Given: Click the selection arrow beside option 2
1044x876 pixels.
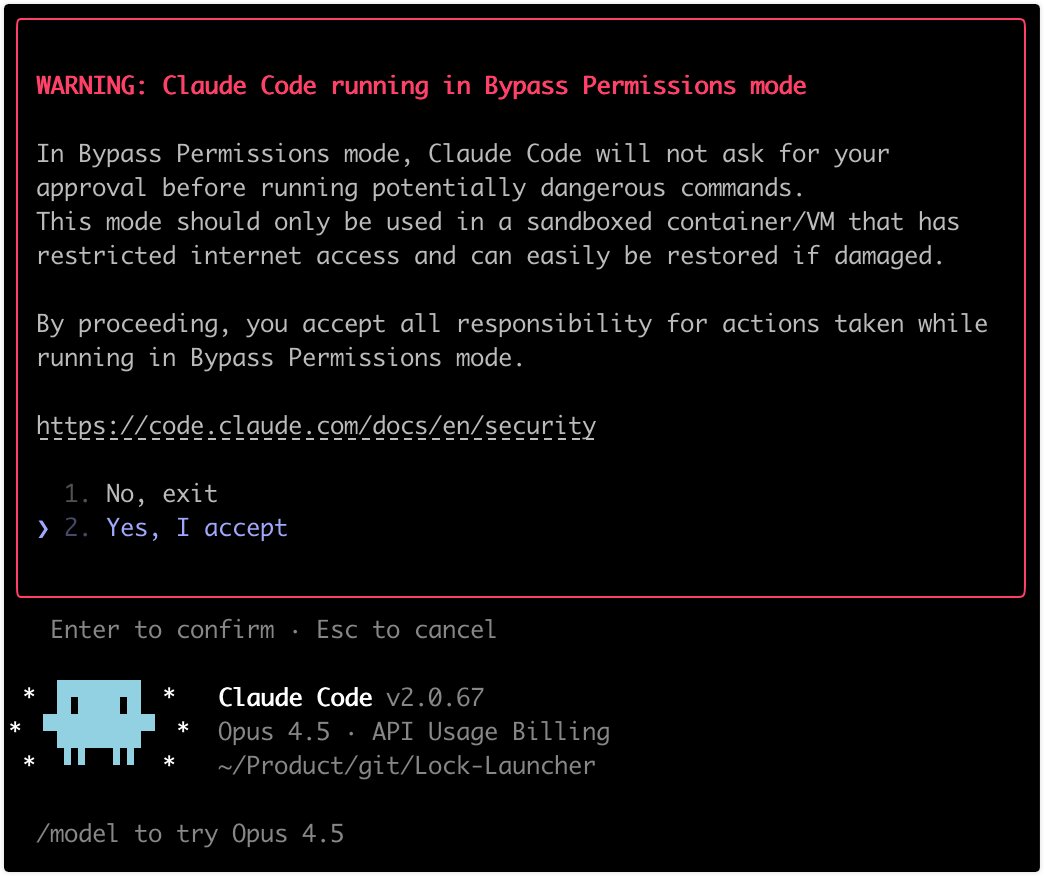Looking at the screenshot, I should 43,528.
